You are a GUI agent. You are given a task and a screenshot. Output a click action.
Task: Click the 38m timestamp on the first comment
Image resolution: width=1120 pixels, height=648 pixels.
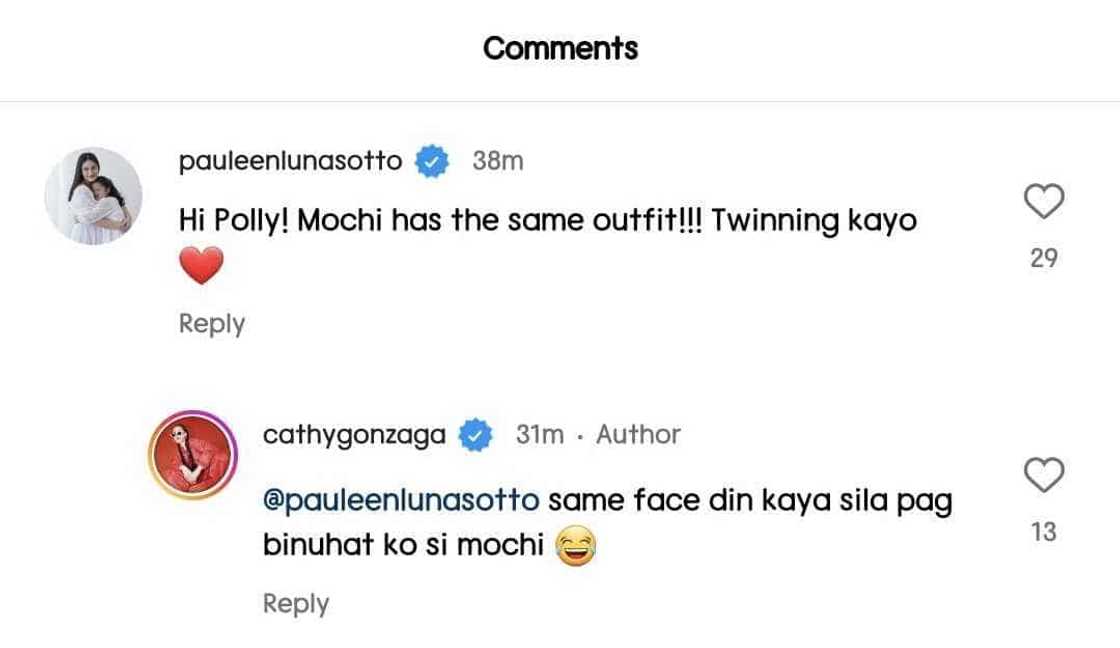497,161
